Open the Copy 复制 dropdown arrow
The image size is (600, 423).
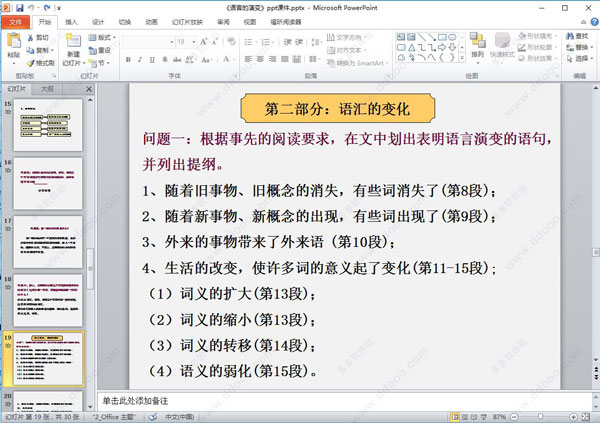(x=52, y=50)
